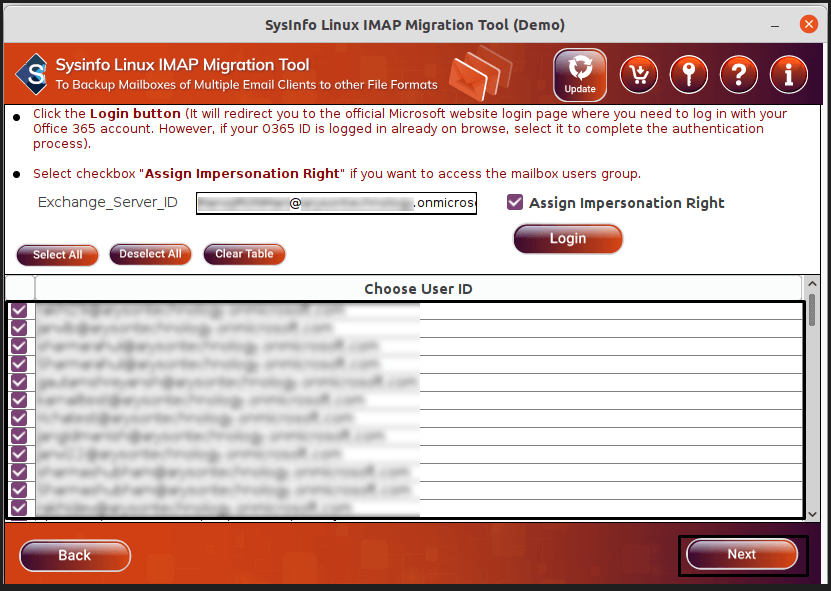The height and width of the screenshot is (591, 831).
Task: Uncheck the eighth user ID row checkbox
Action: [19, 436]
